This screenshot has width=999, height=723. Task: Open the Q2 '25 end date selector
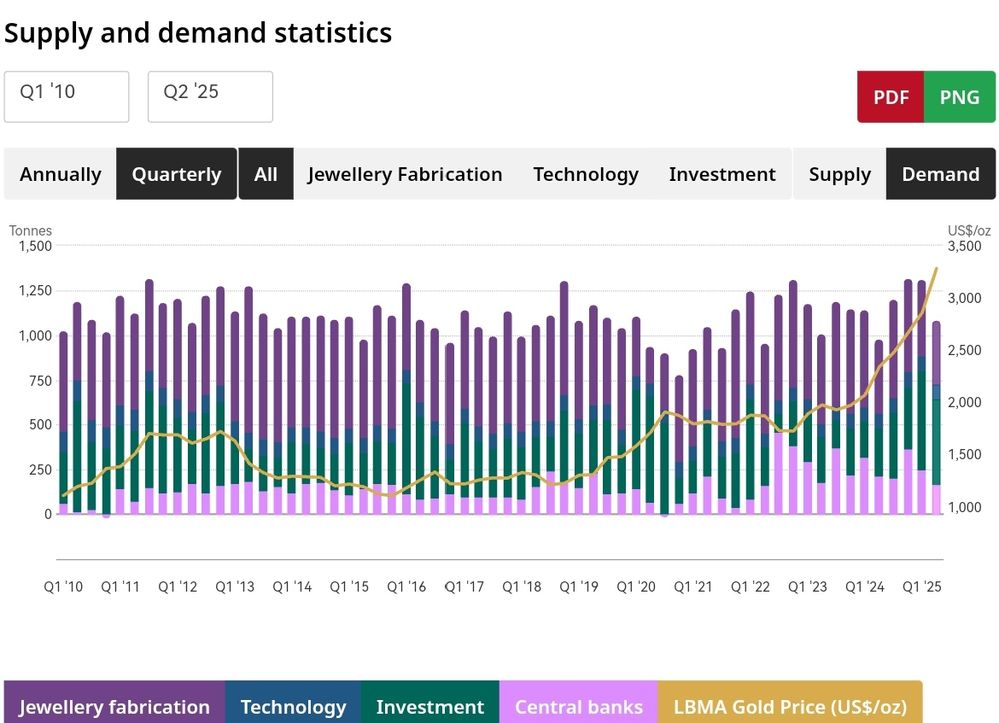(210, 96)
